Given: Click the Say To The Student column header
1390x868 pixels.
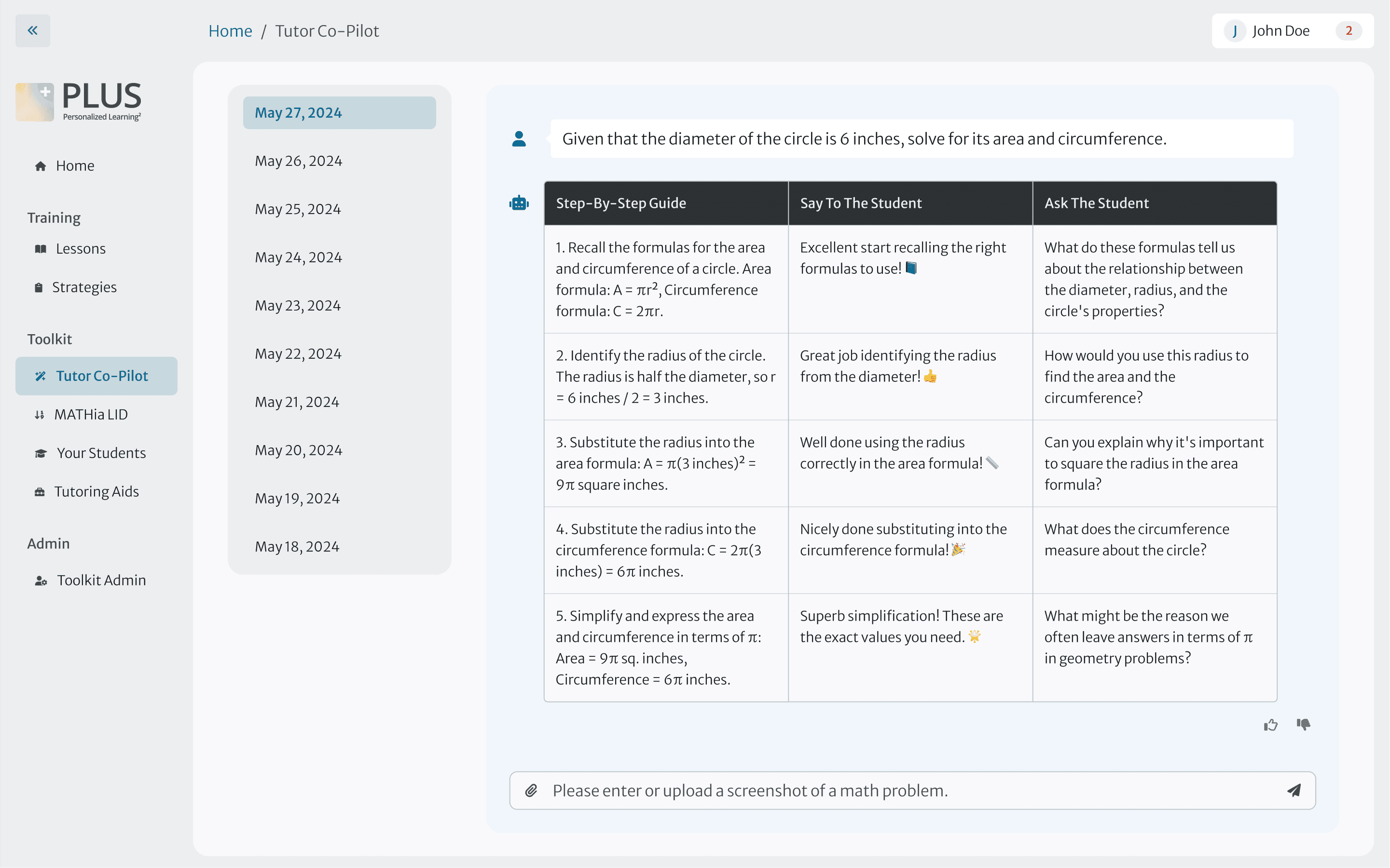Looking at the screenshot, I should 910,203.
